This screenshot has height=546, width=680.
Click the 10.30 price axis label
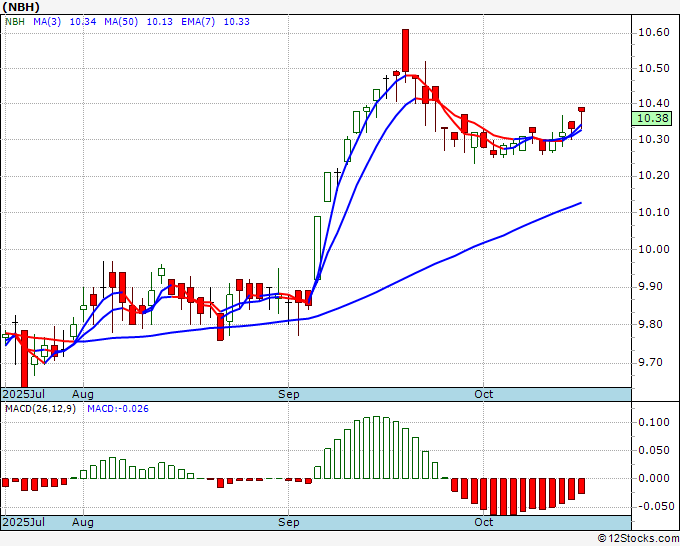(654, 139)
